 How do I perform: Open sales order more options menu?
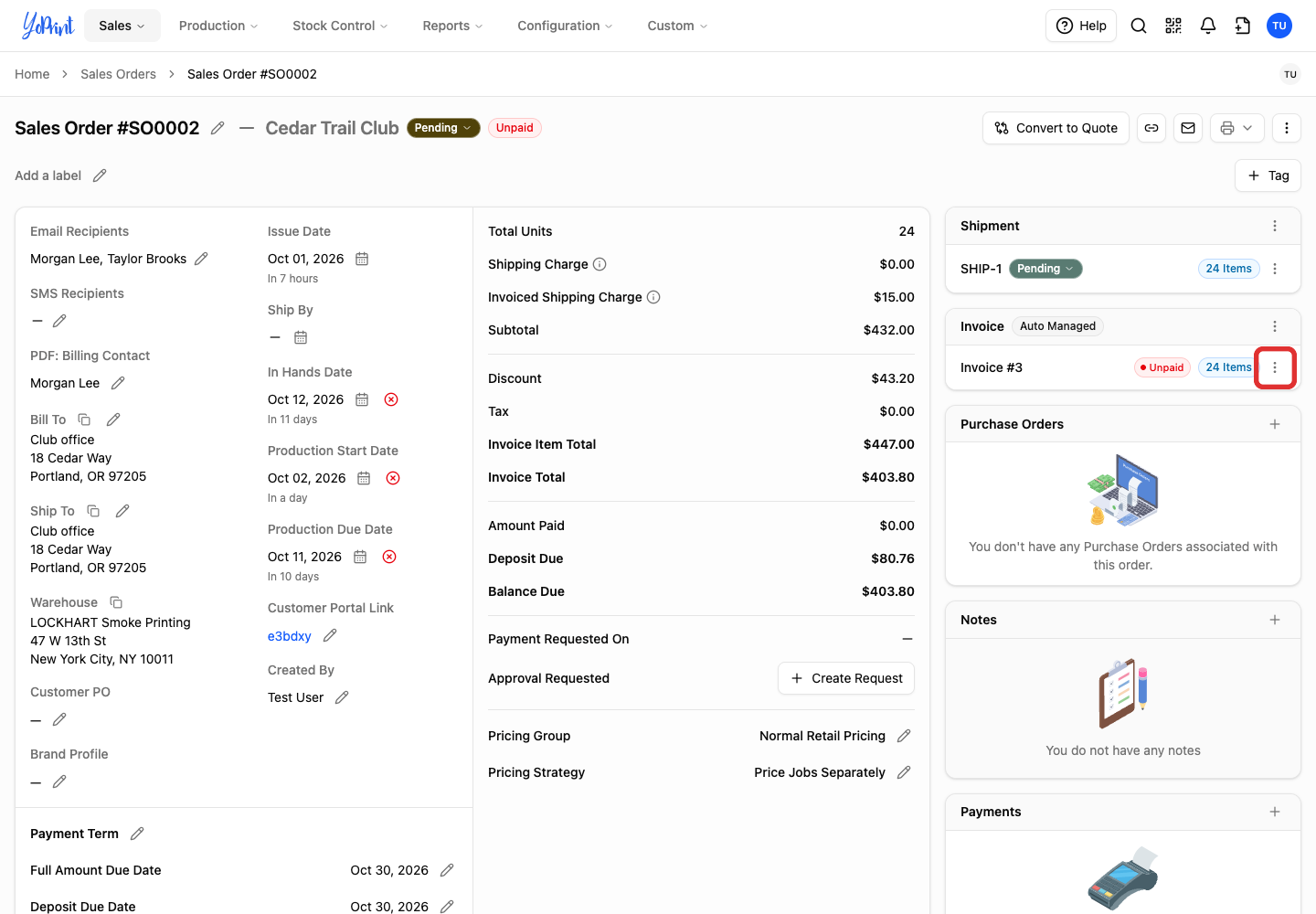tap(1287, 128)
